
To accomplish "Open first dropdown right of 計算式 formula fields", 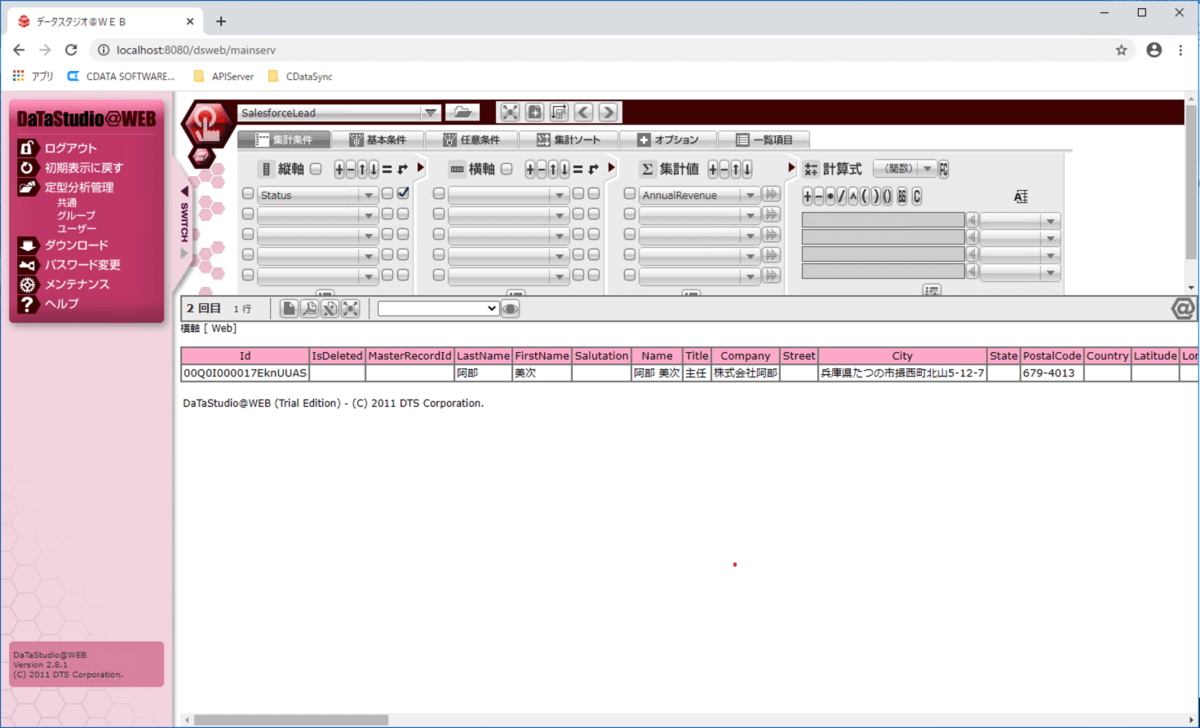I will [1020, 220].
